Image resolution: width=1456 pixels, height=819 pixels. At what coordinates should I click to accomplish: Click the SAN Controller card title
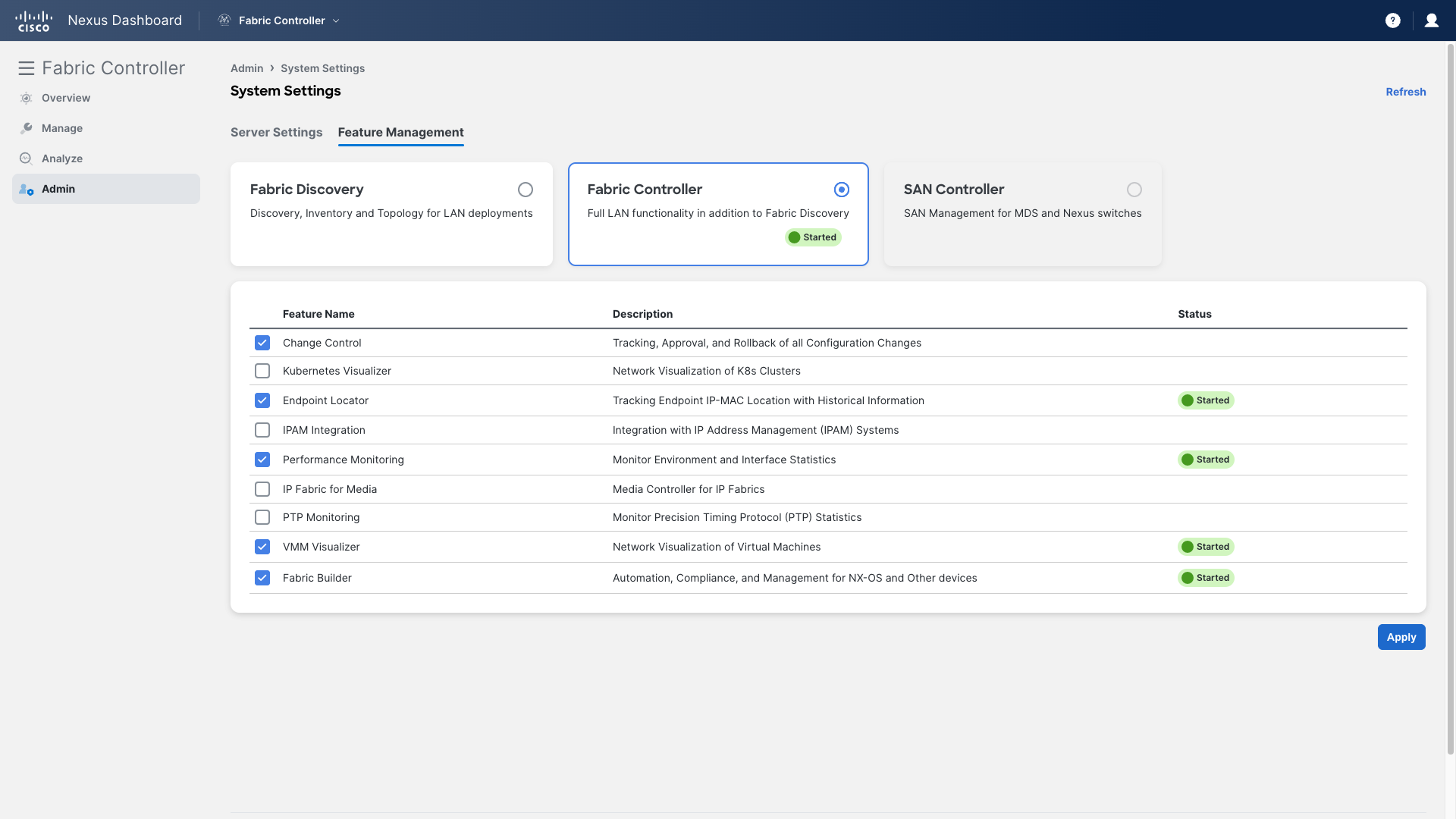click(954, 190)
